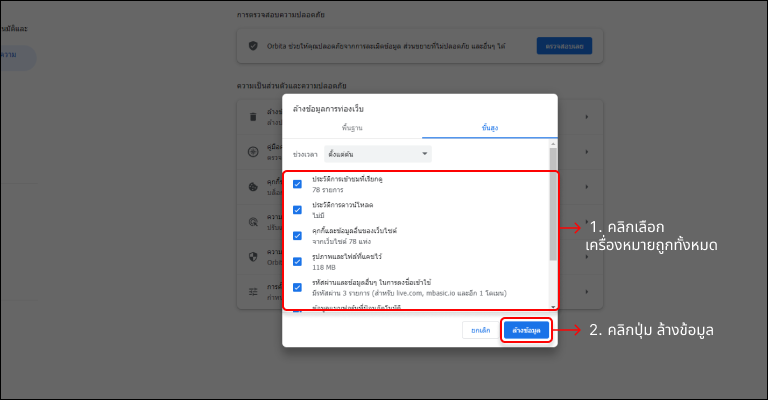Image resolution: width=768 pixels, height=400 pixels.
Task: Click the scrollbar up arrow in the dialog
Action: pyautogui.click(x=553, y=144)
